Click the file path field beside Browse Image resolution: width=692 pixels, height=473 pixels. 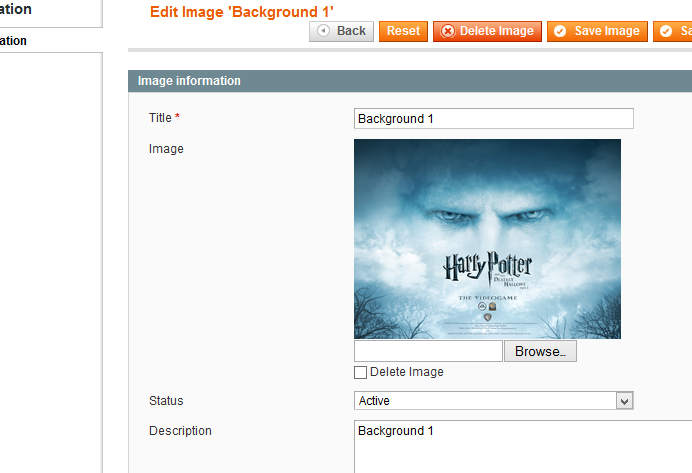point(428,351)
